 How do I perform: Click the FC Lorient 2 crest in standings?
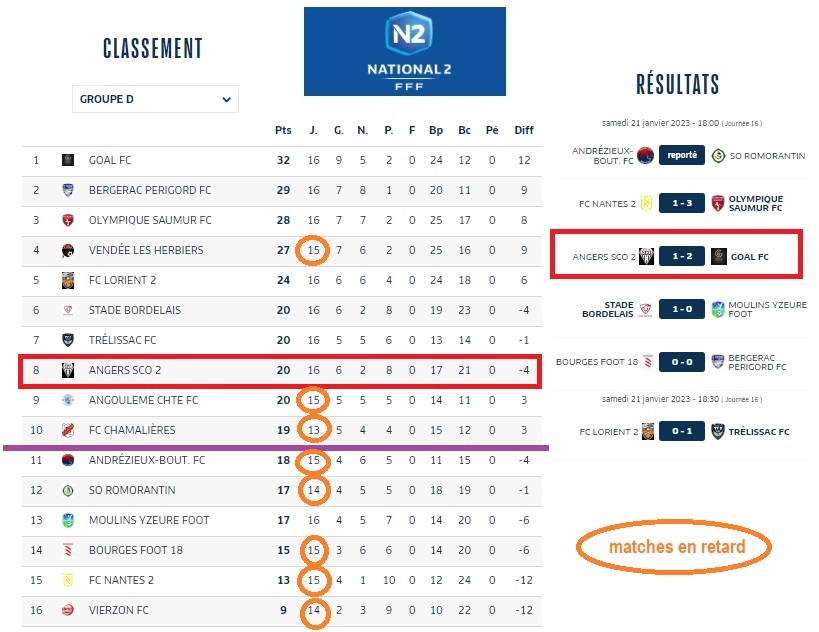pos(68,280)
